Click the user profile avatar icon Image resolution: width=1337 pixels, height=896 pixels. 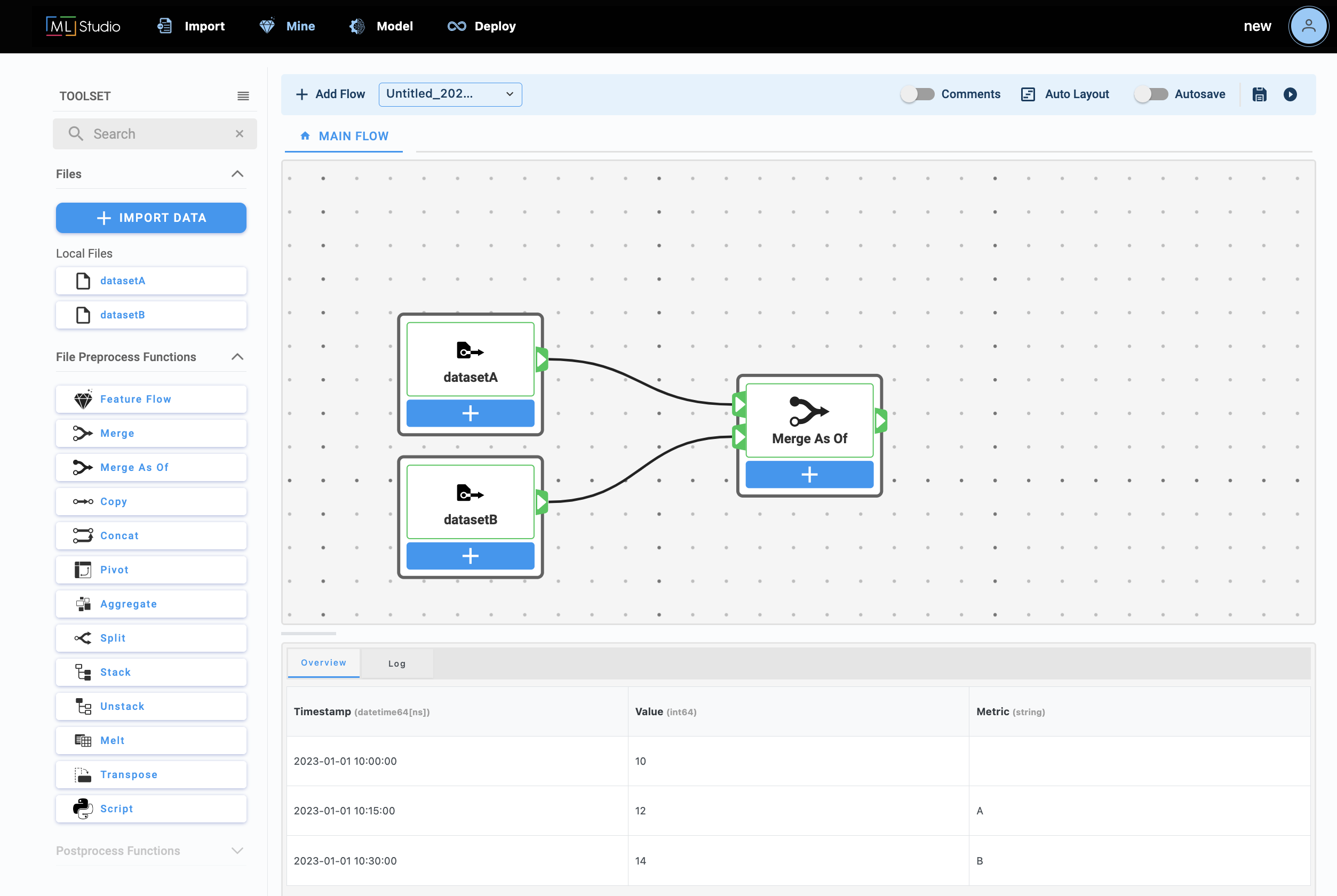click(1307, 26)
